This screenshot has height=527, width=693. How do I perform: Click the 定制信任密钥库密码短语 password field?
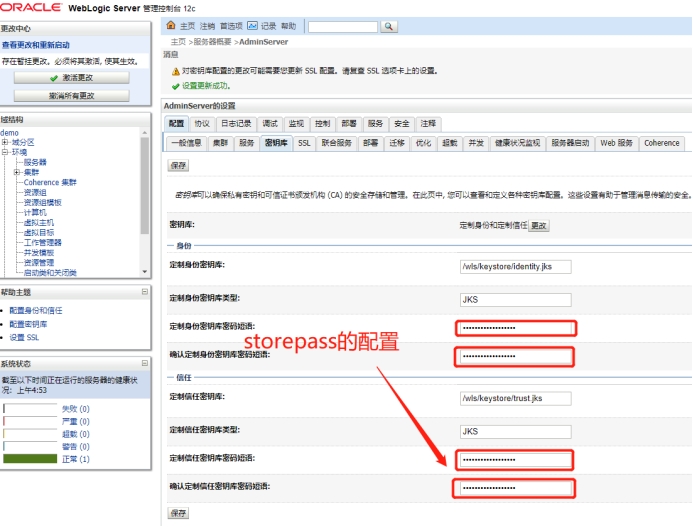(x=515, y=460)
